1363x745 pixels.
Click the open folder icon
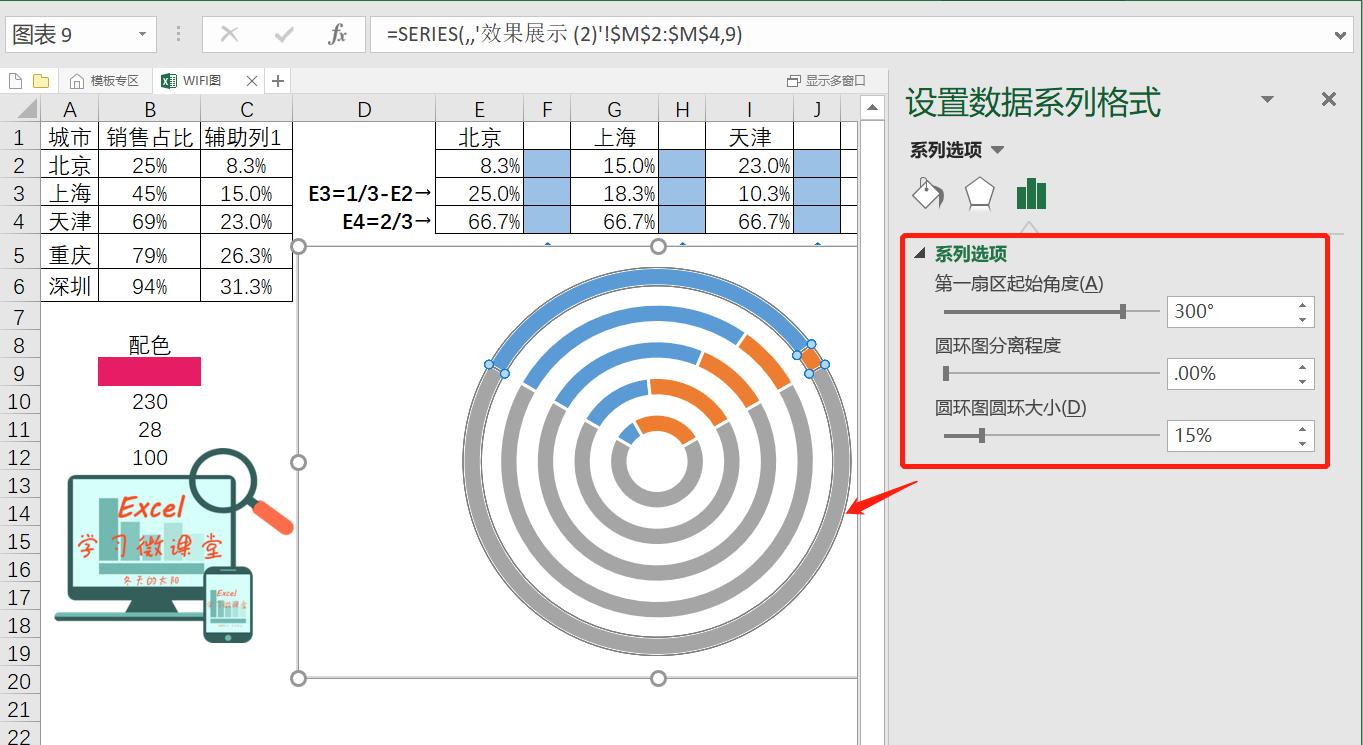pos(40,80)
